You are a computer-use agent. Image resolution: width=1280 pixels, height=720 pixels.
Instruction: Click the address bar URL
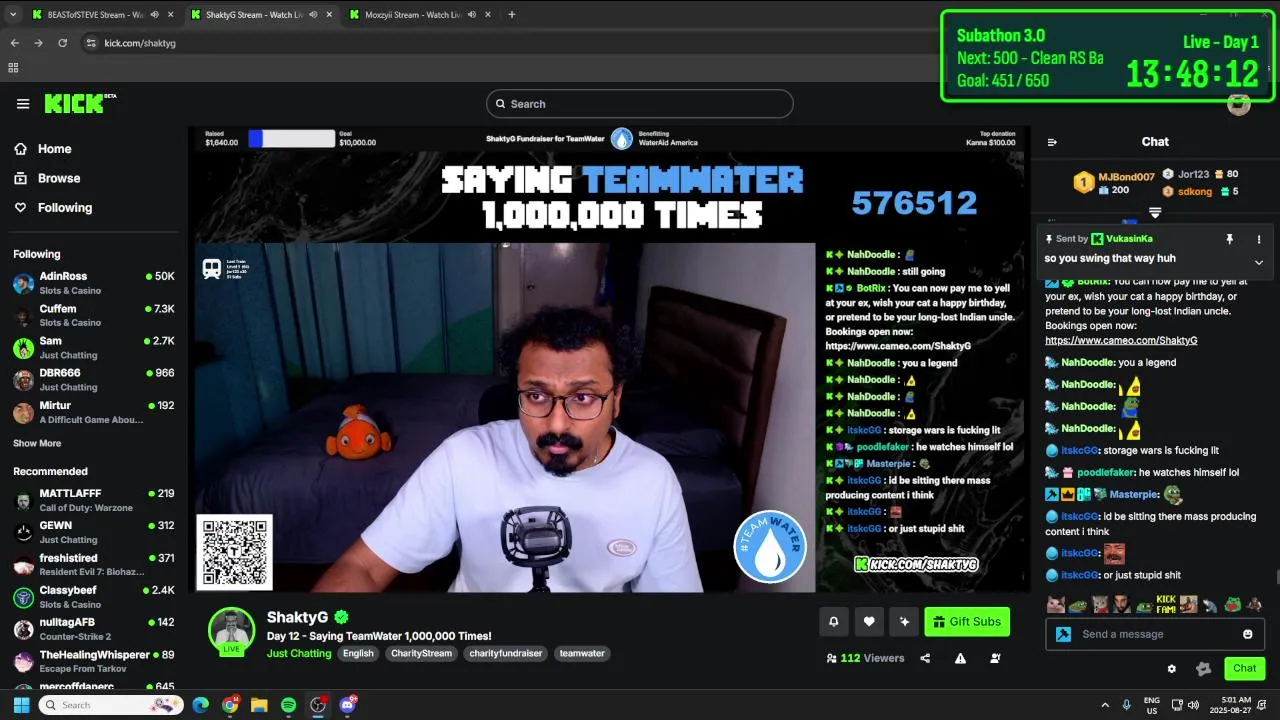140,43
